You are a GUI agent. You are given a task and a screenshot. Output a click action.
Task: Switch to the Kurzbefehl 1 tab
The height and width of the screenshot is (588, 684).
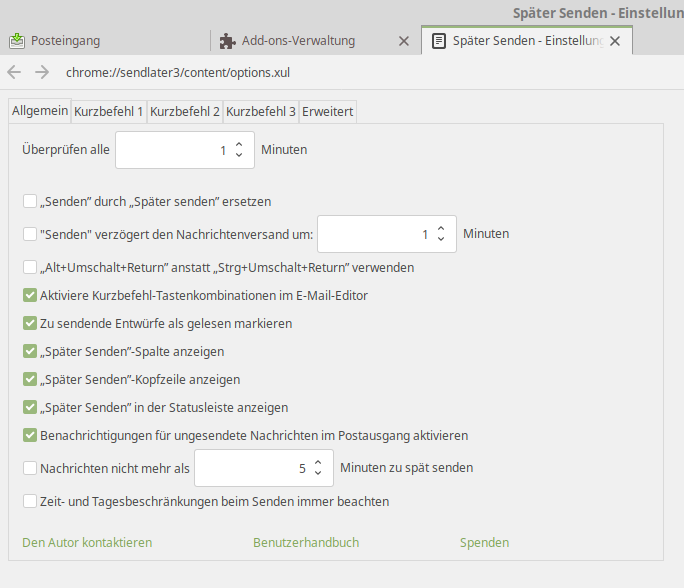pos(108,112)
